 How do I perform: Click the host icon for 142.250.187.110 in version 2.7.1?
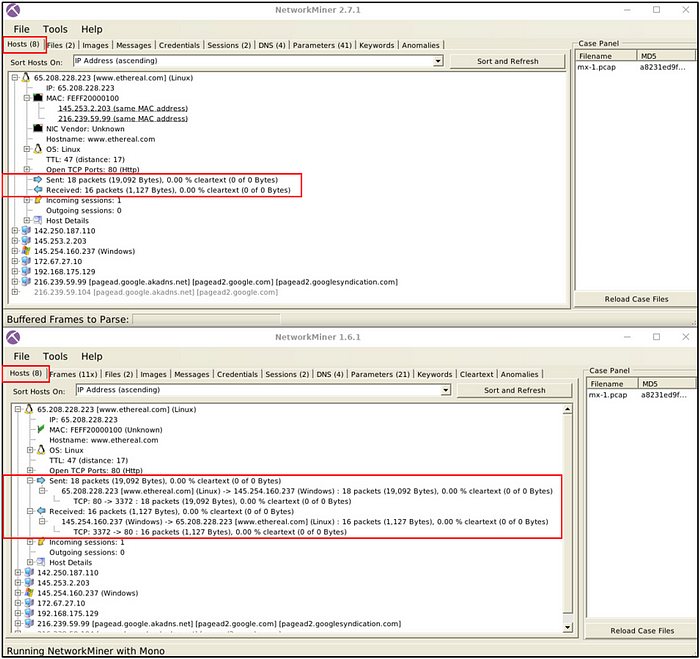point(26,231)
